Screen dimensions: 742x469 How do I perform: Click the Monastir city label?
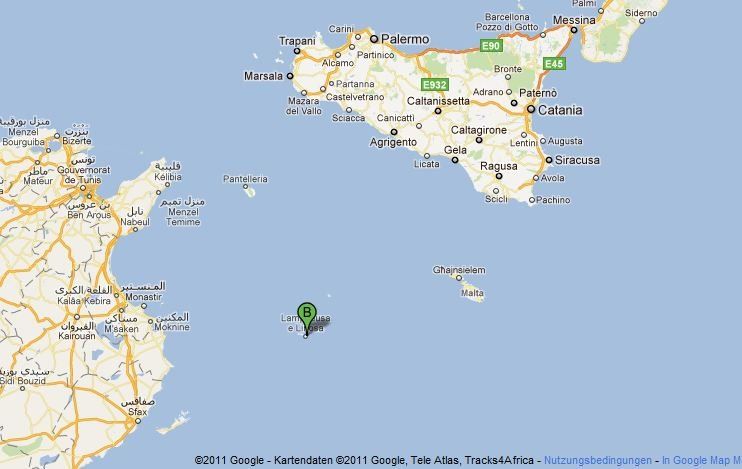(x=143, y=297)
